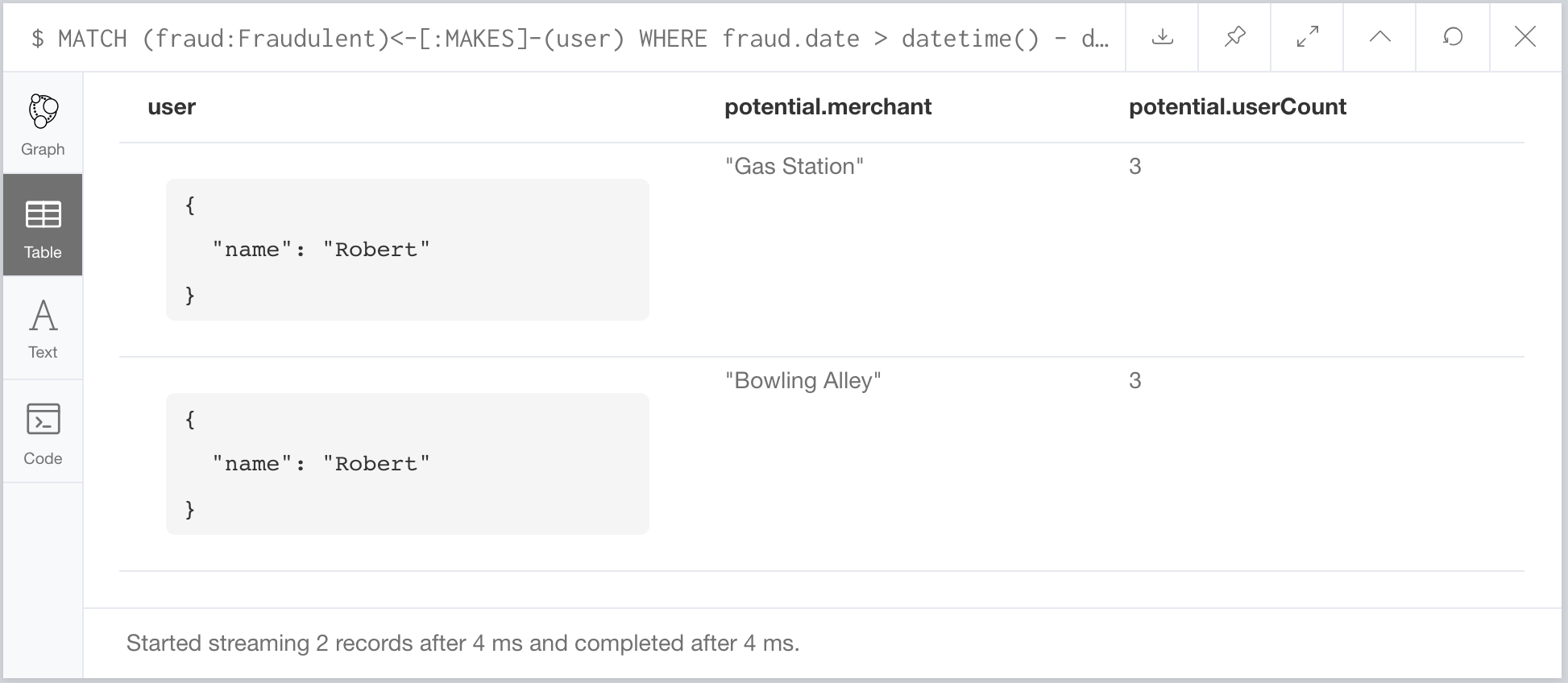Close the query result frame
The image size is (1568, 683).
point(1524,37)
